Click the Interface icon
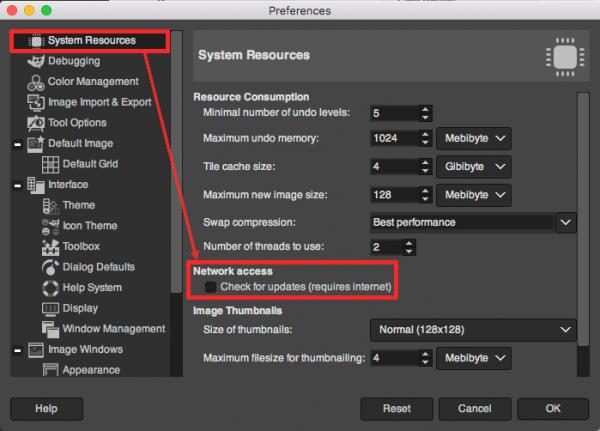The width and height of the screenshot is (600, 431). [36, 185]
